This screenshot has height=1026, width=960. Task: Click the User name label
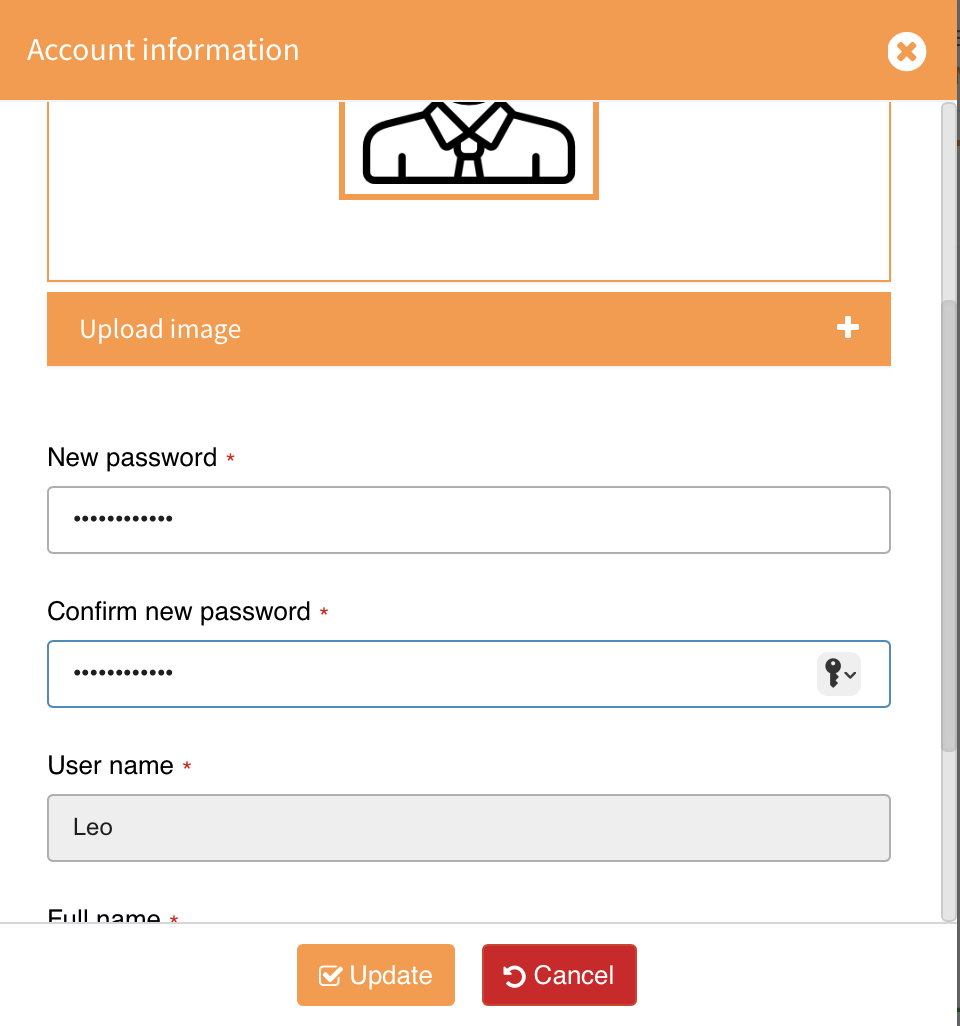110,766
